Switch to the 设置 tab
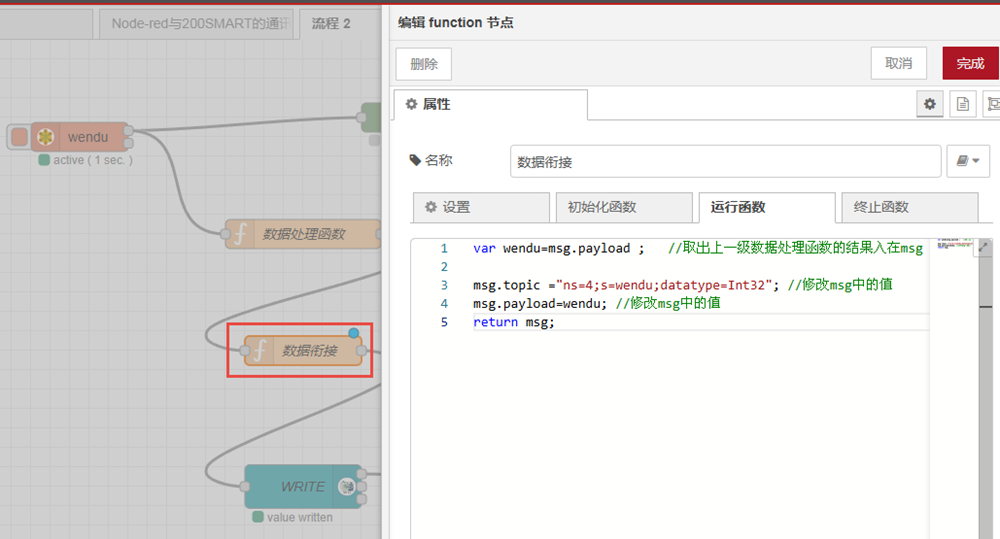Viewport: 1000px width, 539px height. 481,207
